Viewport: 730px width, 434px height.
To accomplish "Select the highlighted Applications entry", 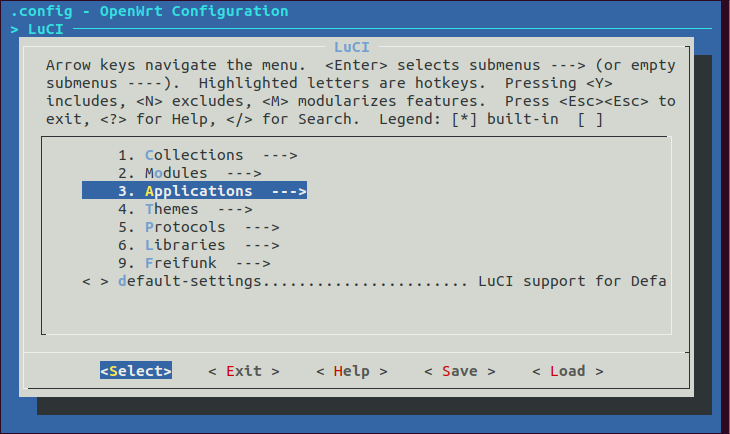I will click(194, 190).
